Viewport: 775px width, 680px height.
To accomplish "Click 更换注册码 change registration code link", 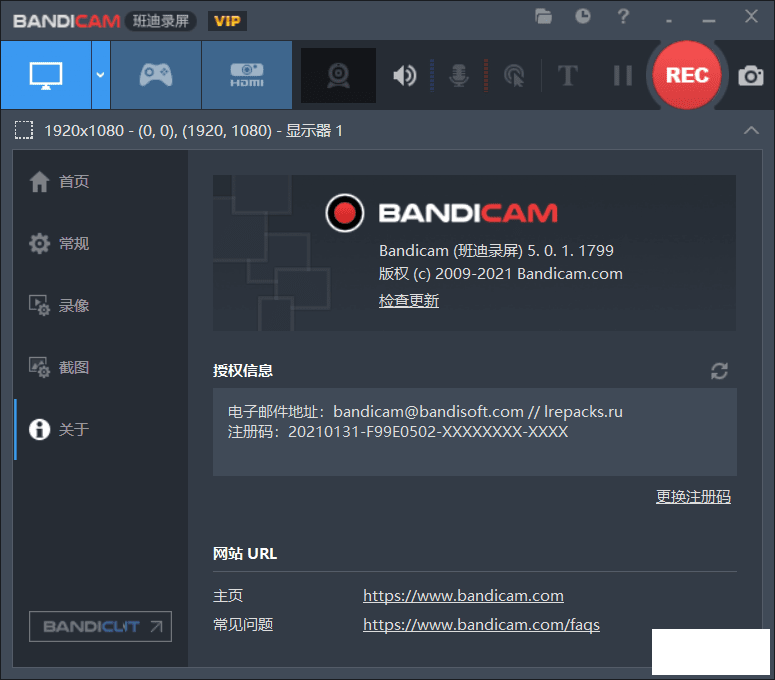I will pos(693,497).
